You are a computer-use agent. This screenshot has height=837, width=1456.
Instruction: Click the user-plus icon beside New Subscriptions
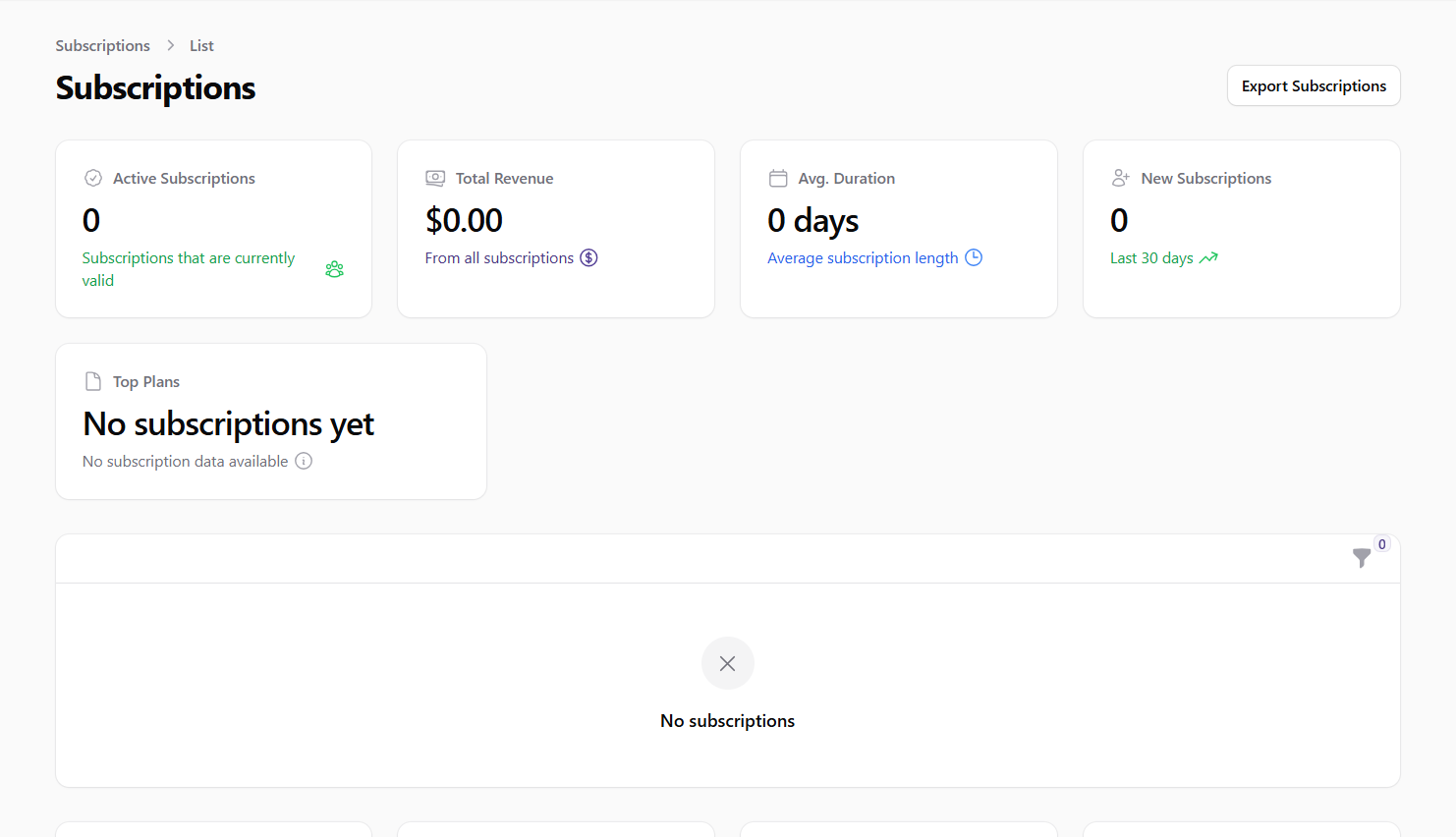[x=1121, y=178]
